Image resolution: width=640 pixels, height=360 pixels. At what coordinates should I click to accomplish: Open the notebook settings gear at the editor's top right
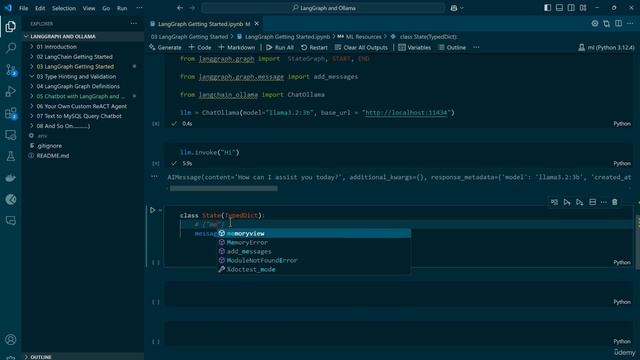click(x=595, y=24)
